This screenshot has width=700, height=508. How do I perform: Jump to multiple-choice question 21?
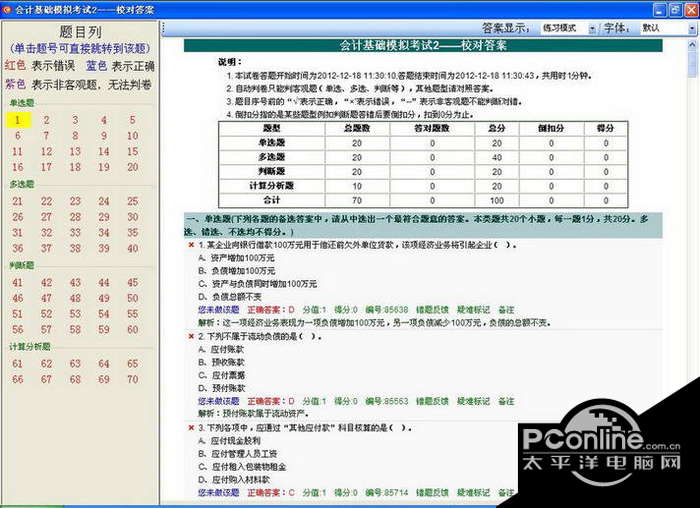pos(17,201)
